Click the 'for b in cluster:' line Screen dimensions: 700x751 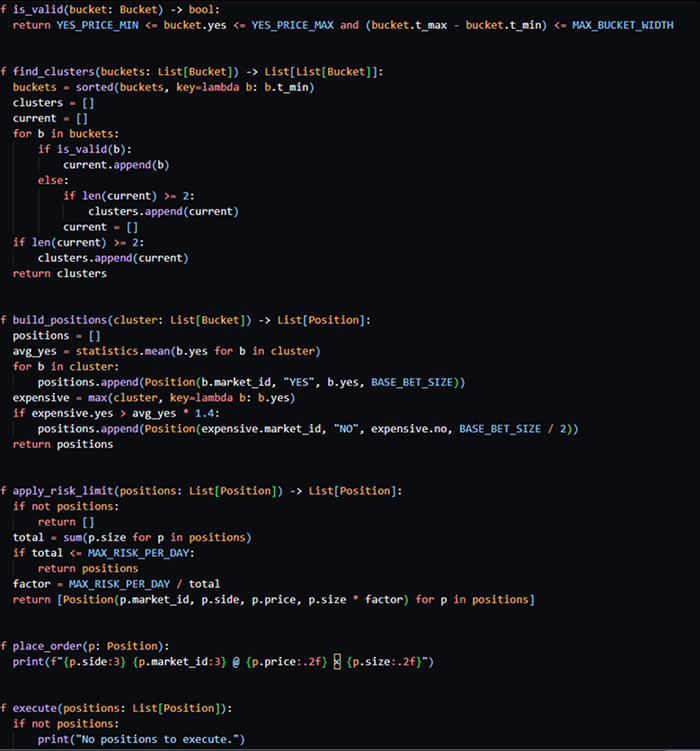click(x=66, y=367)
